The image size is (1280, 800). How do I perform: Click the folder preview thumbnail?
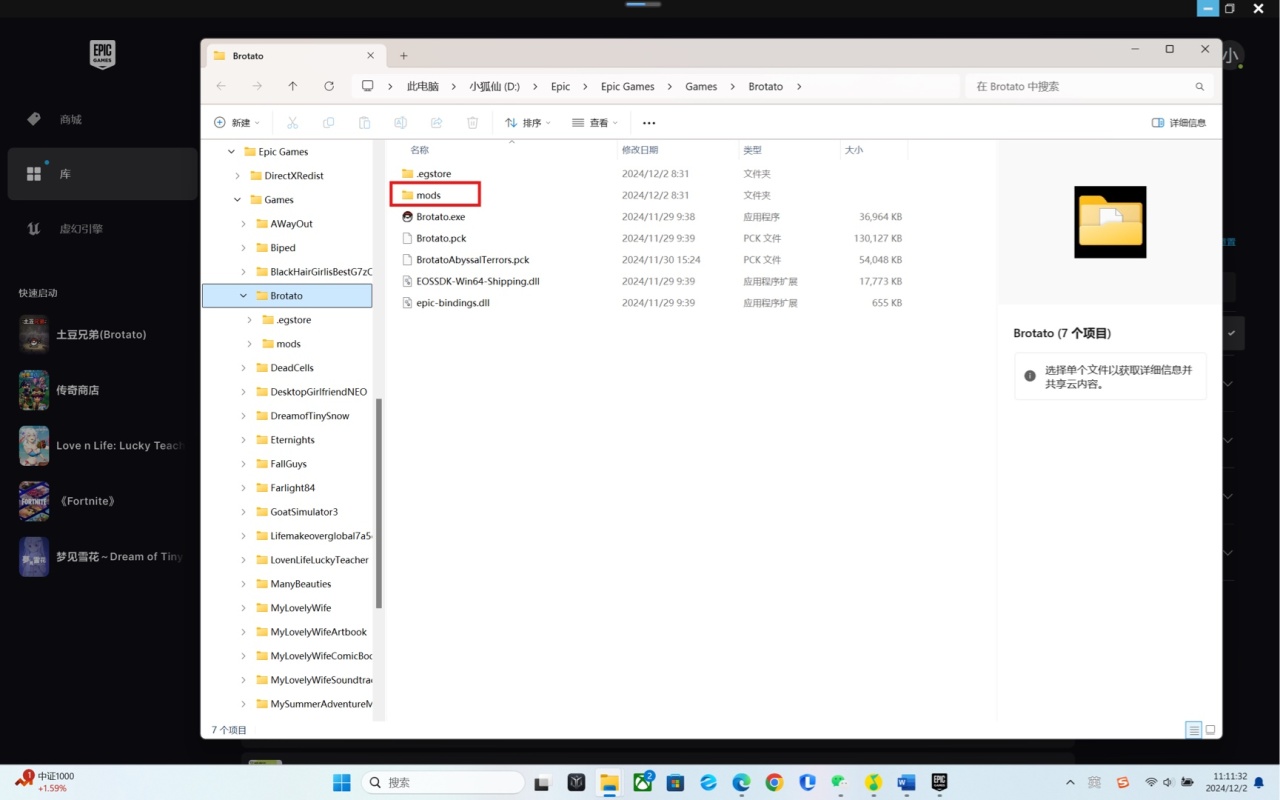1110,222
